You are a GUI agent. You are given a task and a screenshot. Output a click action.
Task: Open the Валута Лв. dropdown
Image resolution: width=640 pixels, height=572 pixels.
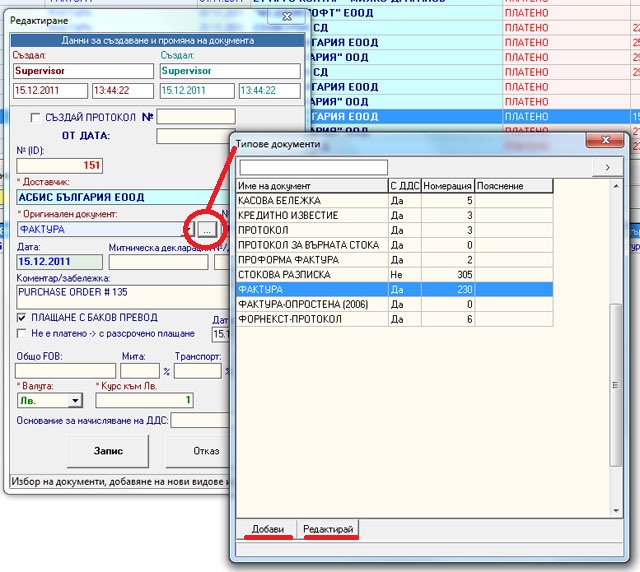coord(75,401)
